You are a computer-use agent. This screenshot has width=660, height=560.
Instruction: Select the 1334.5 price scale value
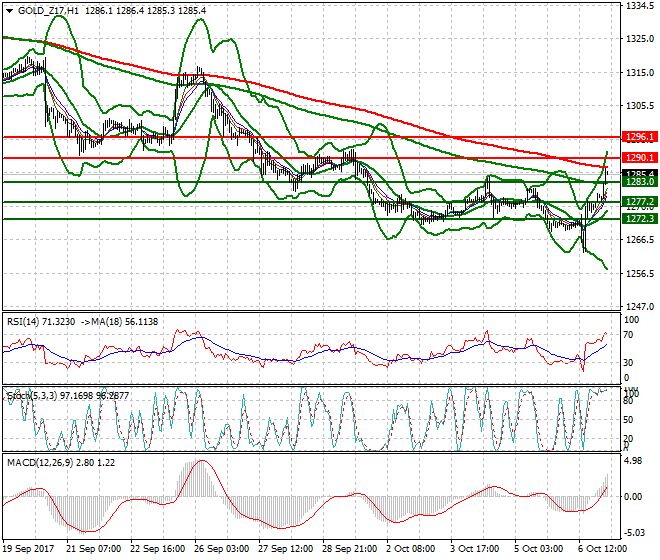coord(640,6)
